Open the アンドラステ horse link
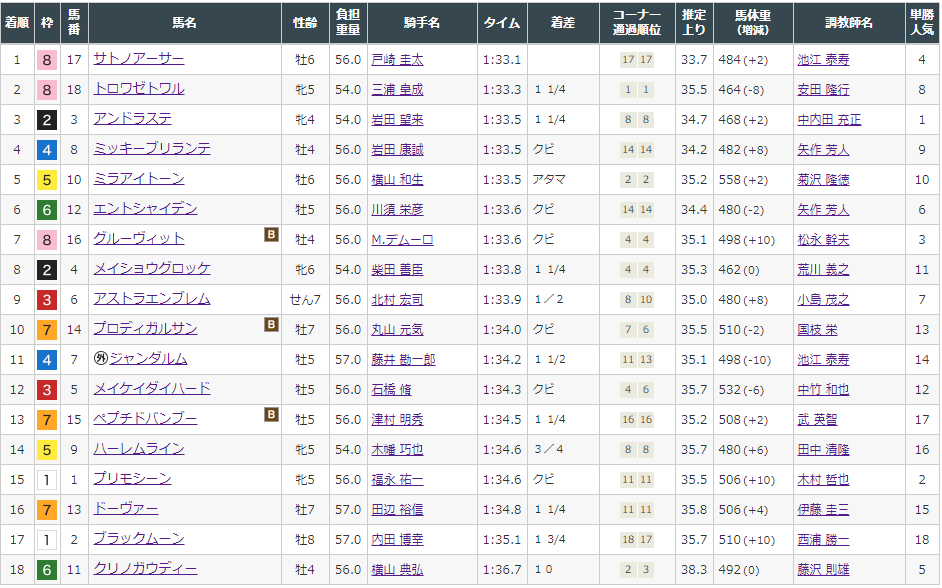Viewport: 942px width, 588px height. (x=132, y=119)
